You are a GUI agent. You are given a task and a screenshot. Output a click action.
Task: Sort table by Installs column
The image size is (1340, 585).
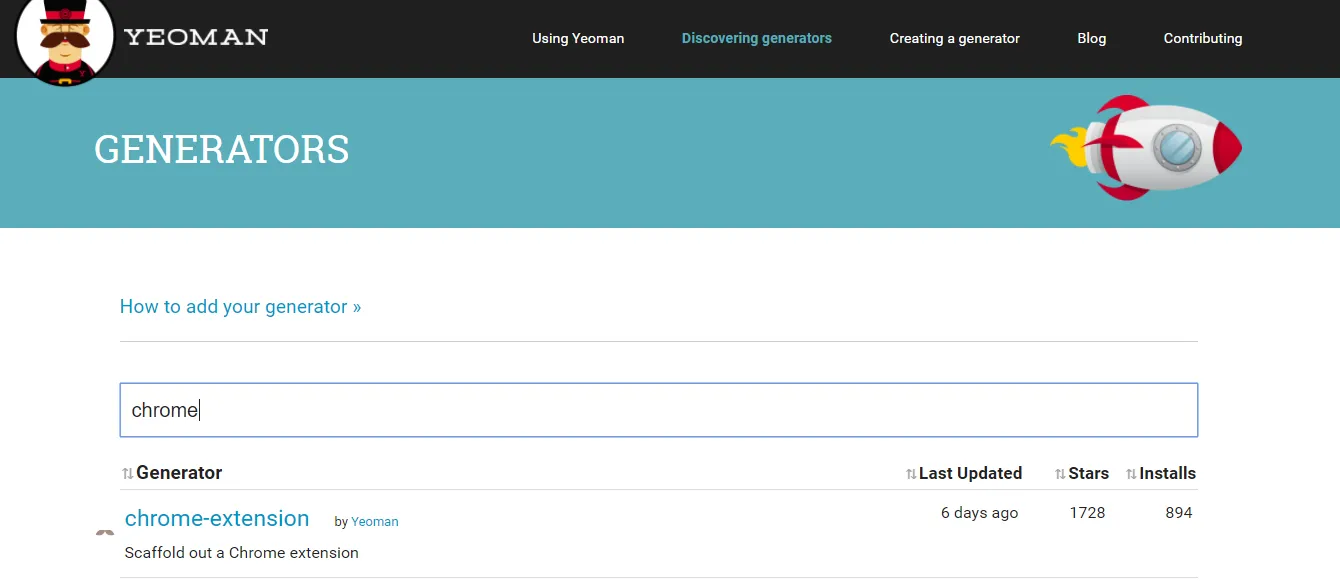(1167, 473)
